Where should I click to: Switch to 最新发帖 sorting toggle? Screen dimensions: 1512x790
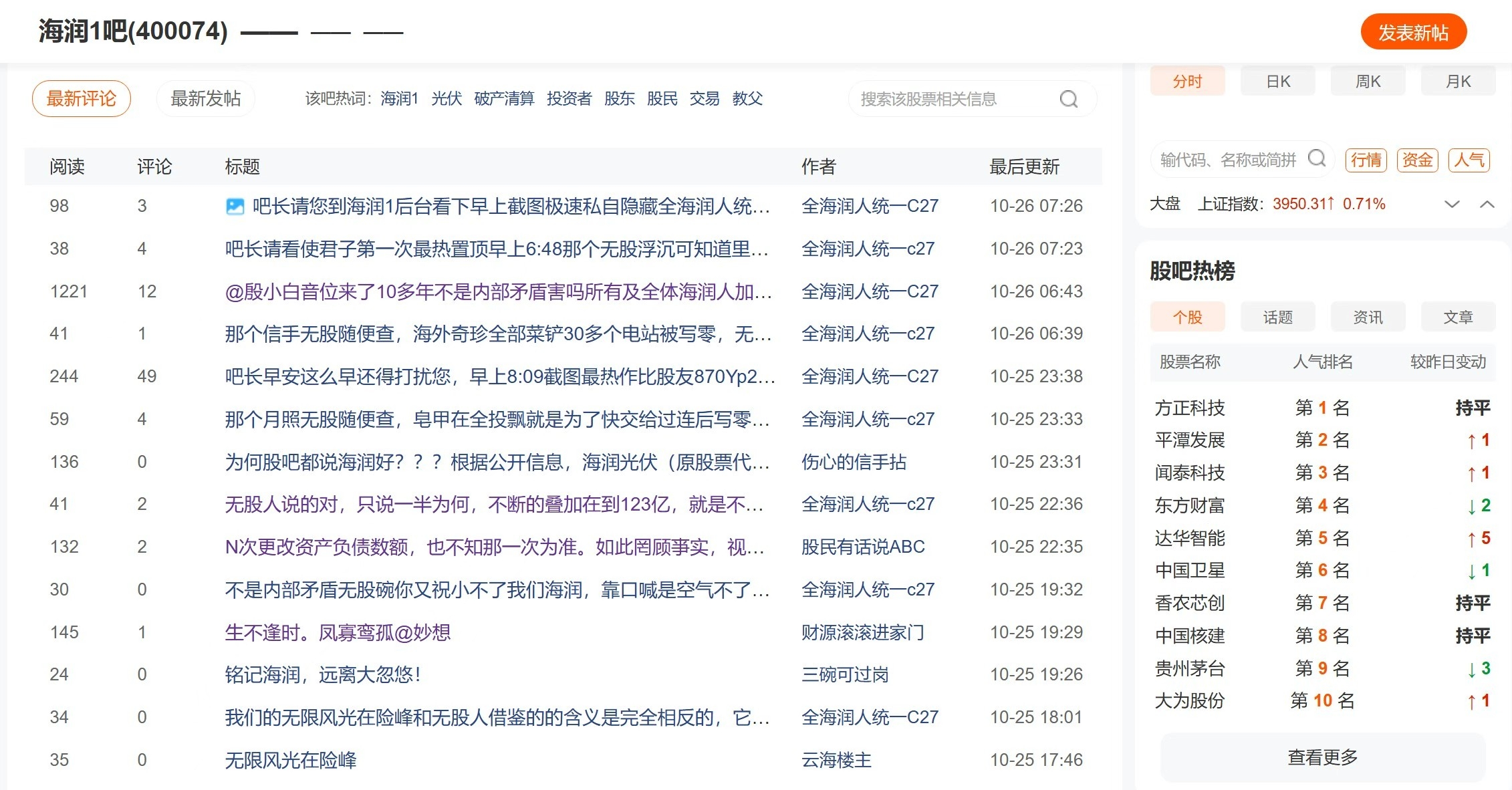coord(205,99)
